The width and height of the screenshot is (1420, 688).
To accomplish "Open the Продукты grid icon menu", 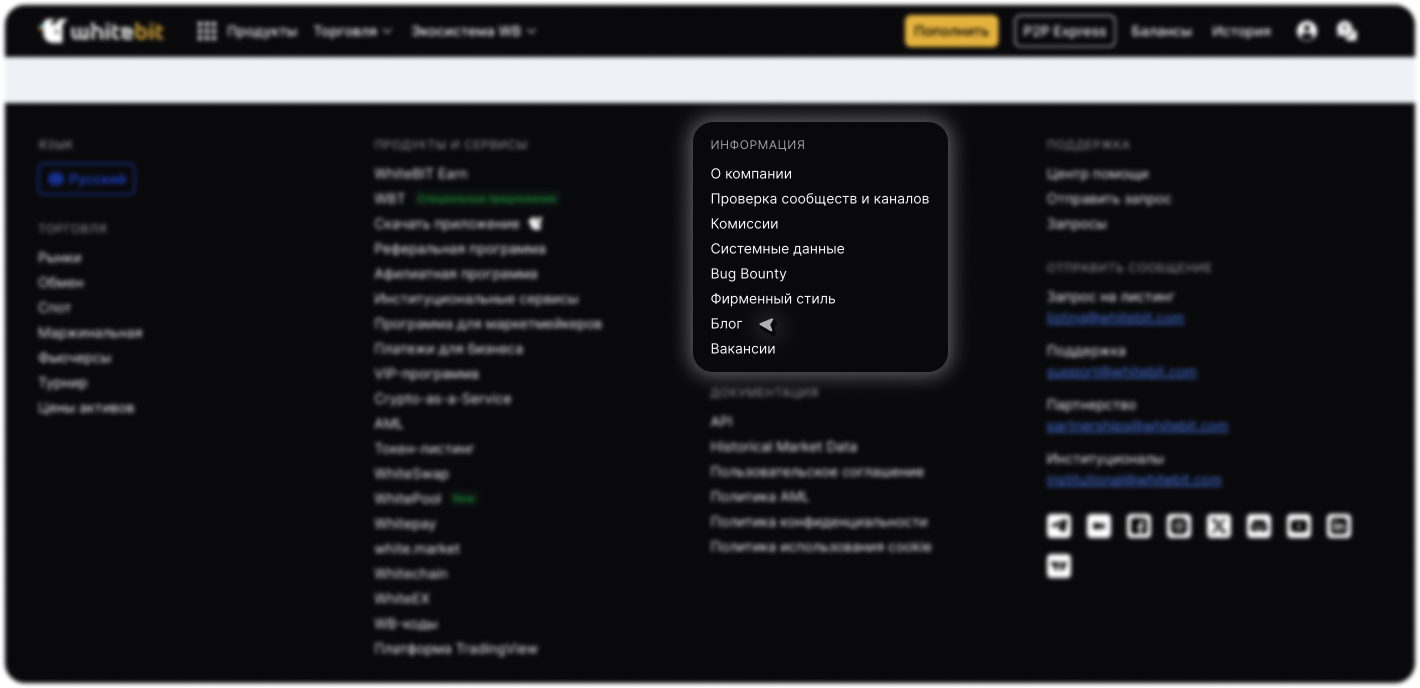I will tap(207, 32).
